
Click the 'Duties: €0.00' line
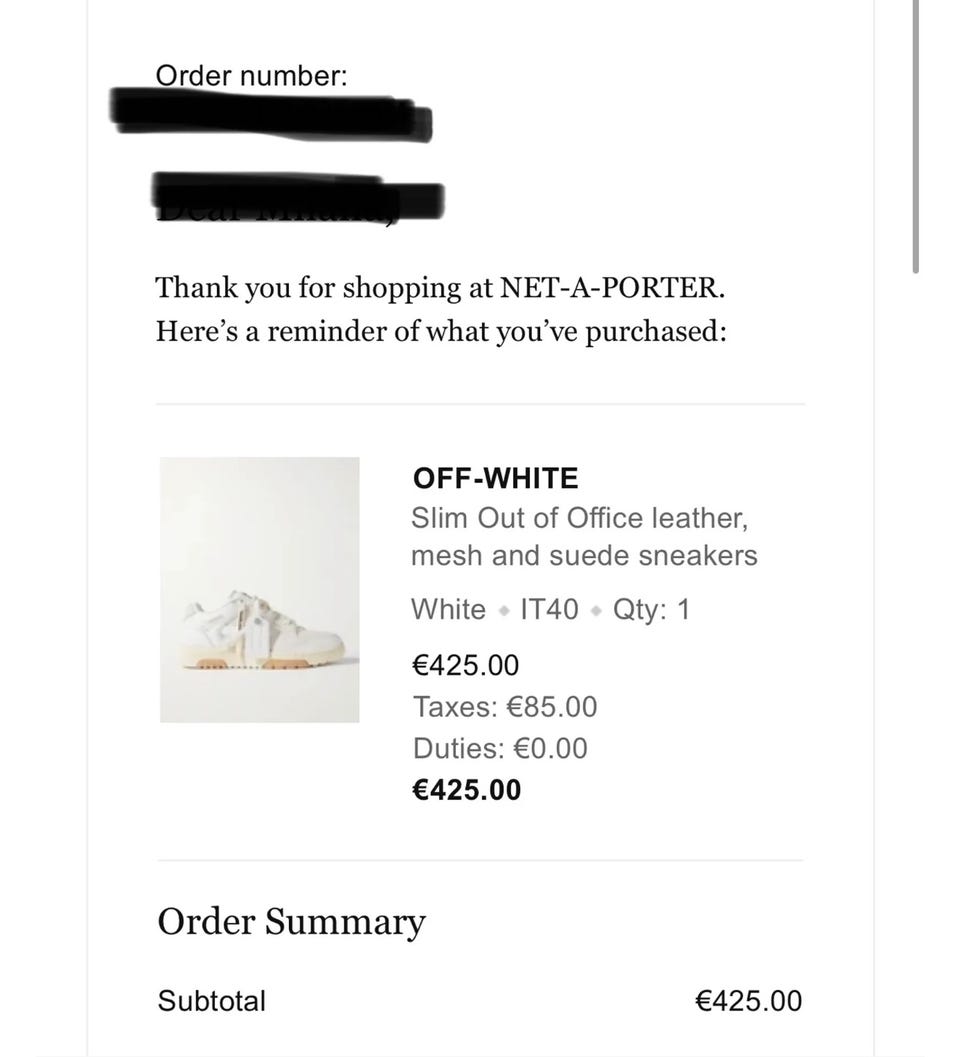coord(500,748)
